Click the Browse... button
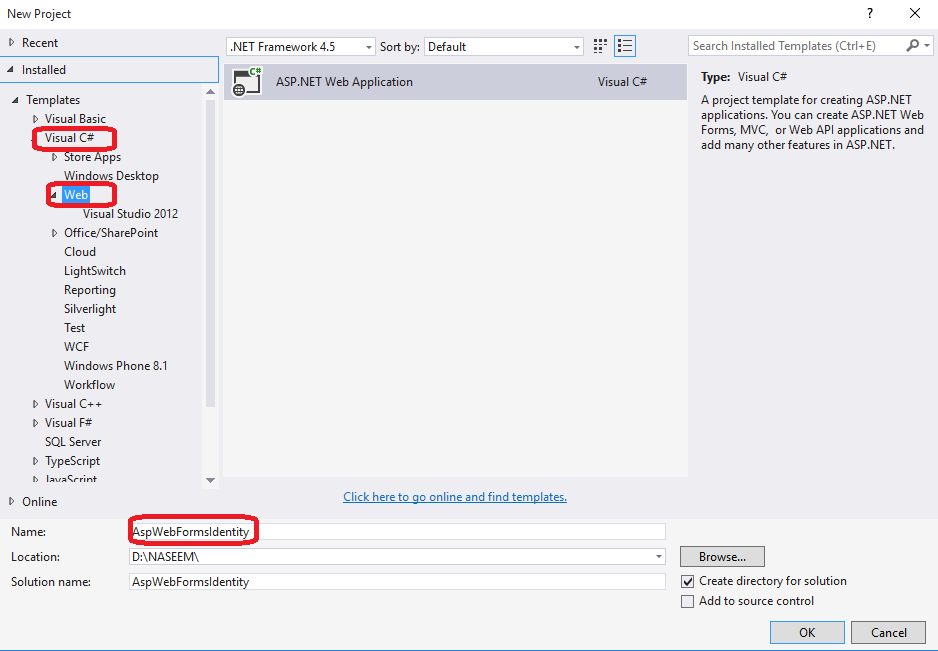The height and width of the screenshot is (651, 938). tap(722, 556)
